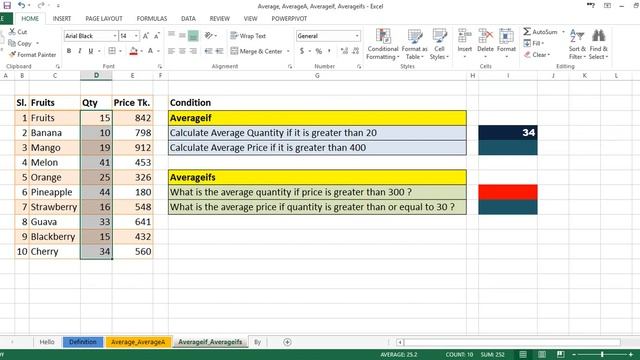Image resolution: width=640 pixels, height=360 pixels.
Task: Open the FORMULAS ribbon tab
Action: point(151,18)
